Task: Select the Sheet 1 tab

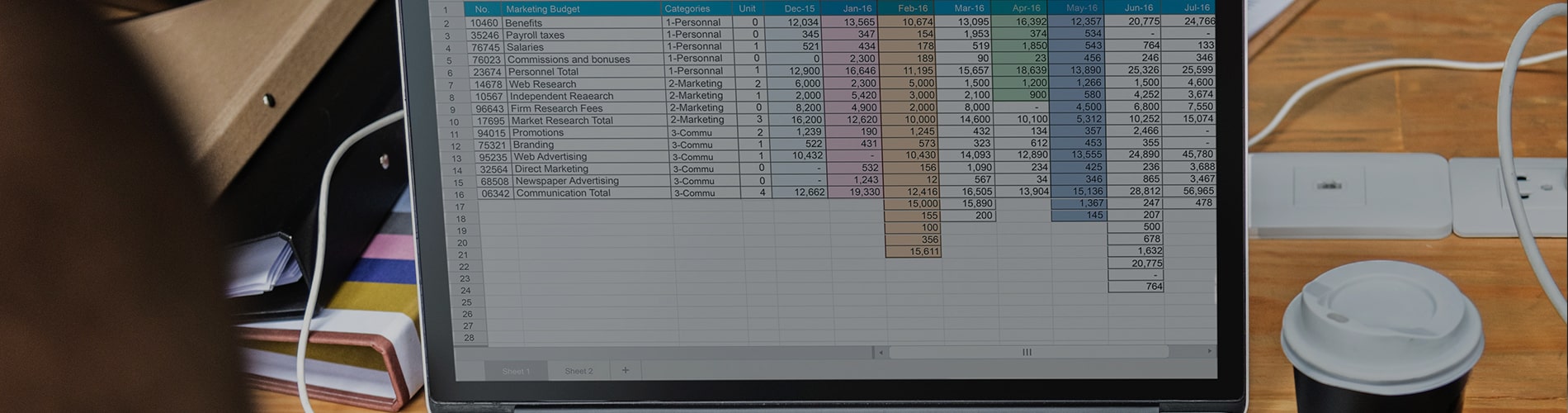Action: [x=516, y=371]
